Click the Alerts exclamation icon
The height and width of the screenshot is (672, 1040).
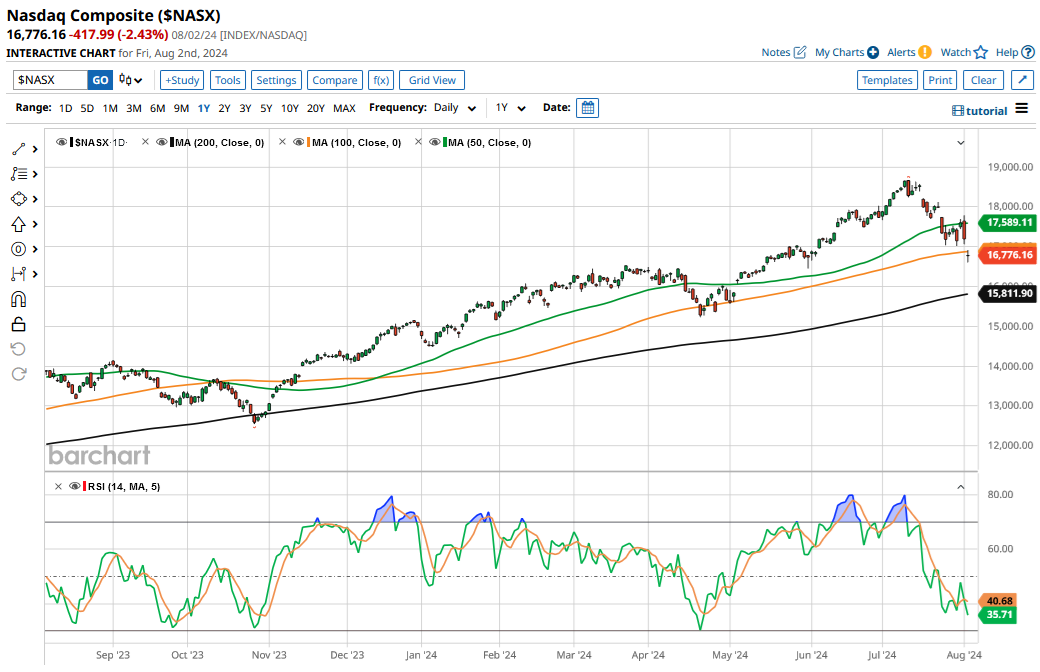[x=924, y=52]
